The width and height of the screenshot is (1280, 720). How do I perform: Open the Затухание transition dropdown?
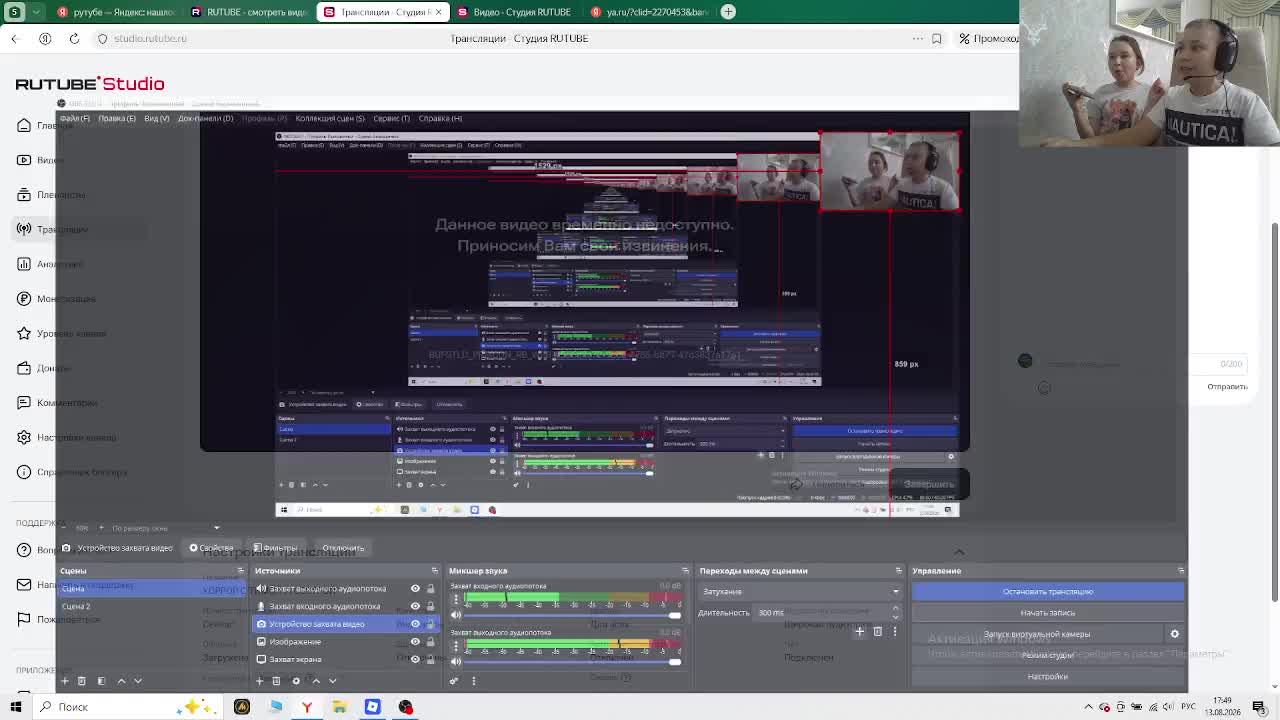[799, 592]
